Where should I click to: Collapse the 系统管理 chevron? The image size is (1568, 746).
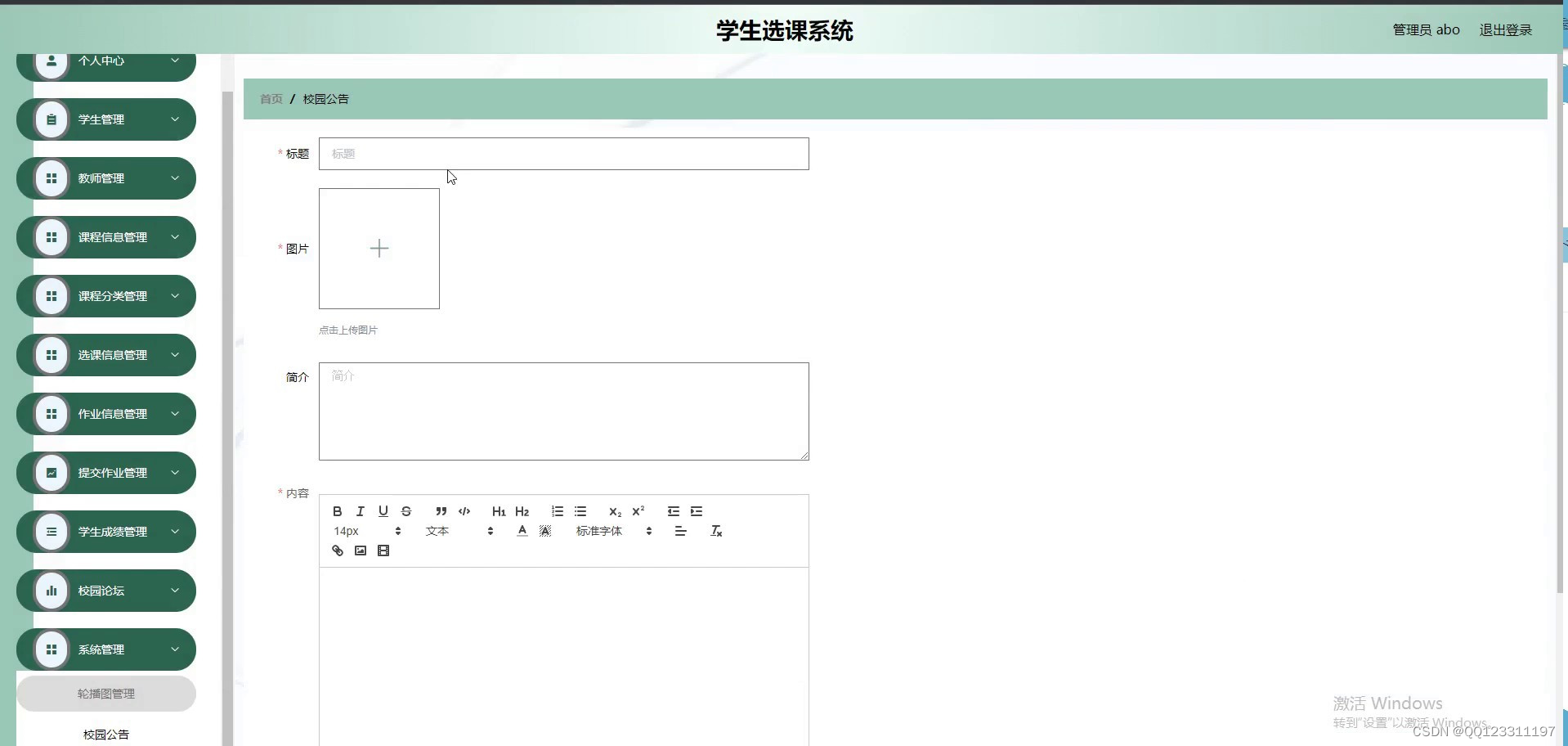point(175,649)
